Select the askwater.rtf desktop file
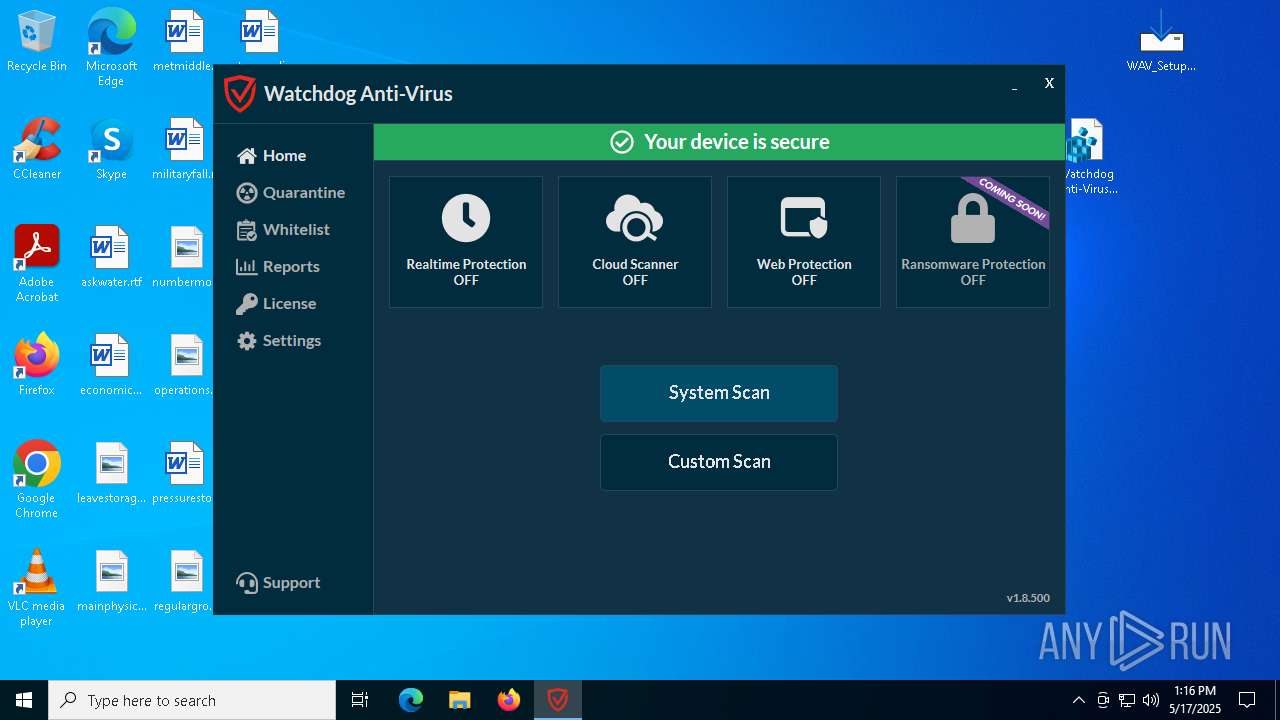 click(111, 257)
